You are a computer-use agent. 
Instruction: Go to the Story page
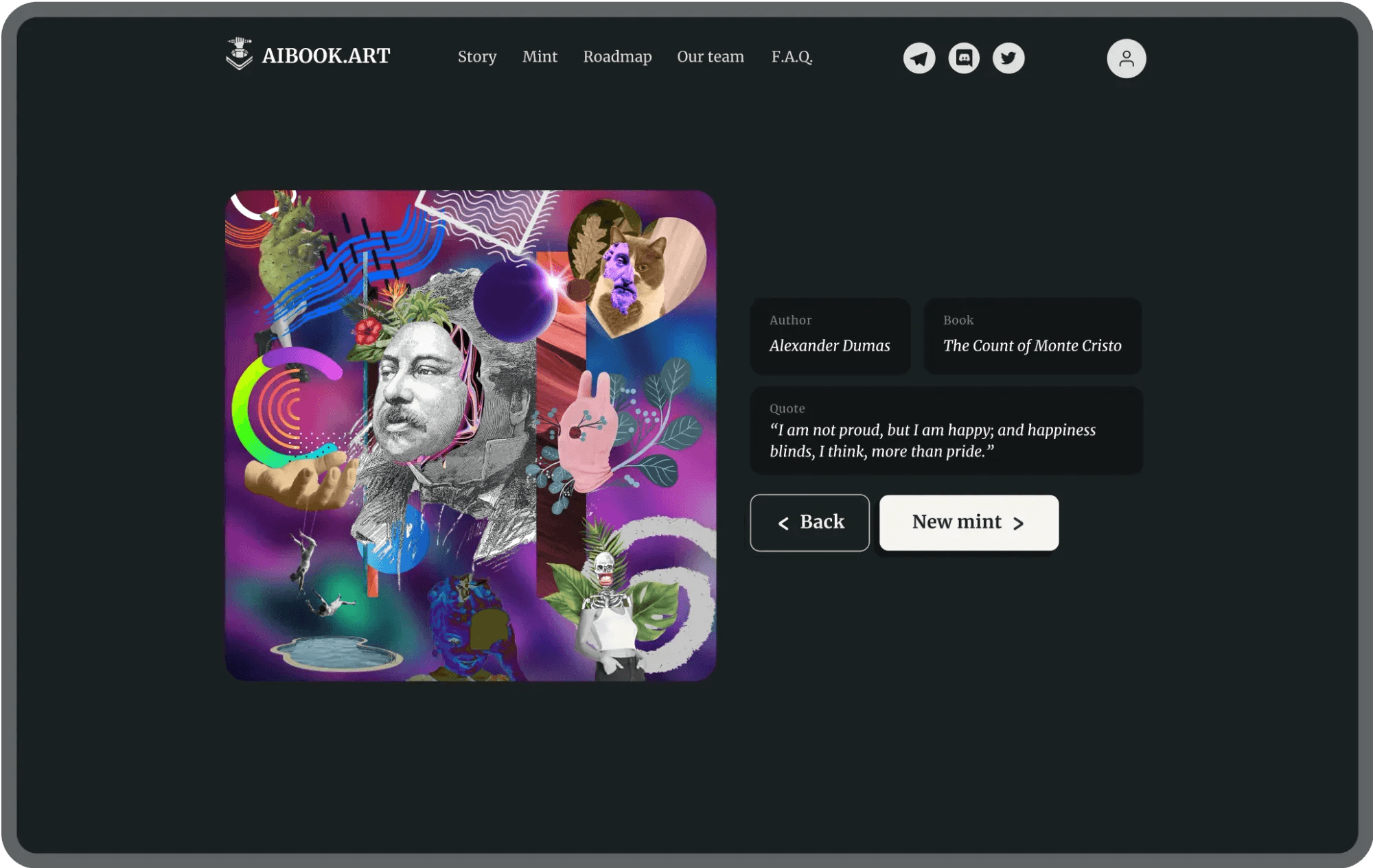477,57
